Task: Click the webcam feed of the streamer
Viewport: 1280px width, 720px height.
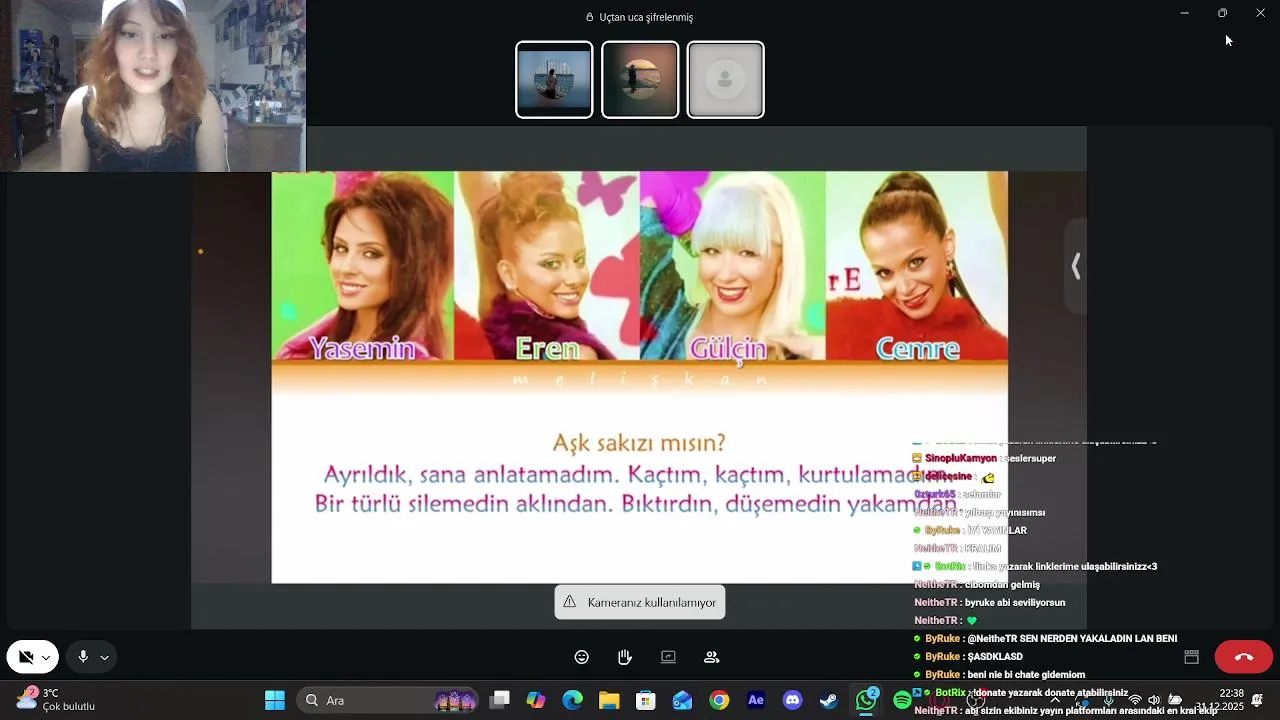Action: pyautogui.click(x=152, y=86)
